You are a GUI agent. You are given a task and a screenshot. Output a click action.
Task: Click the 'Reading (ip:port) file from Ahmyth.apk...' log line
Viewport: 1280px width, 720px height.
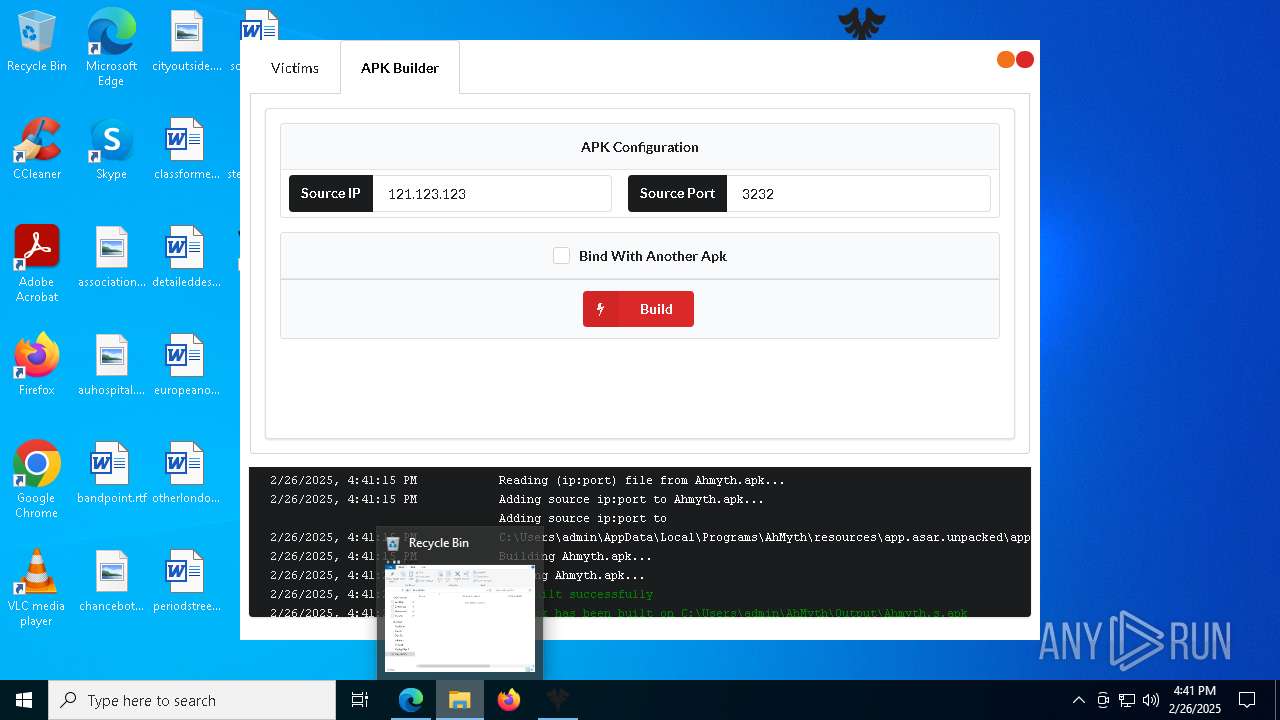click(642, 480)
